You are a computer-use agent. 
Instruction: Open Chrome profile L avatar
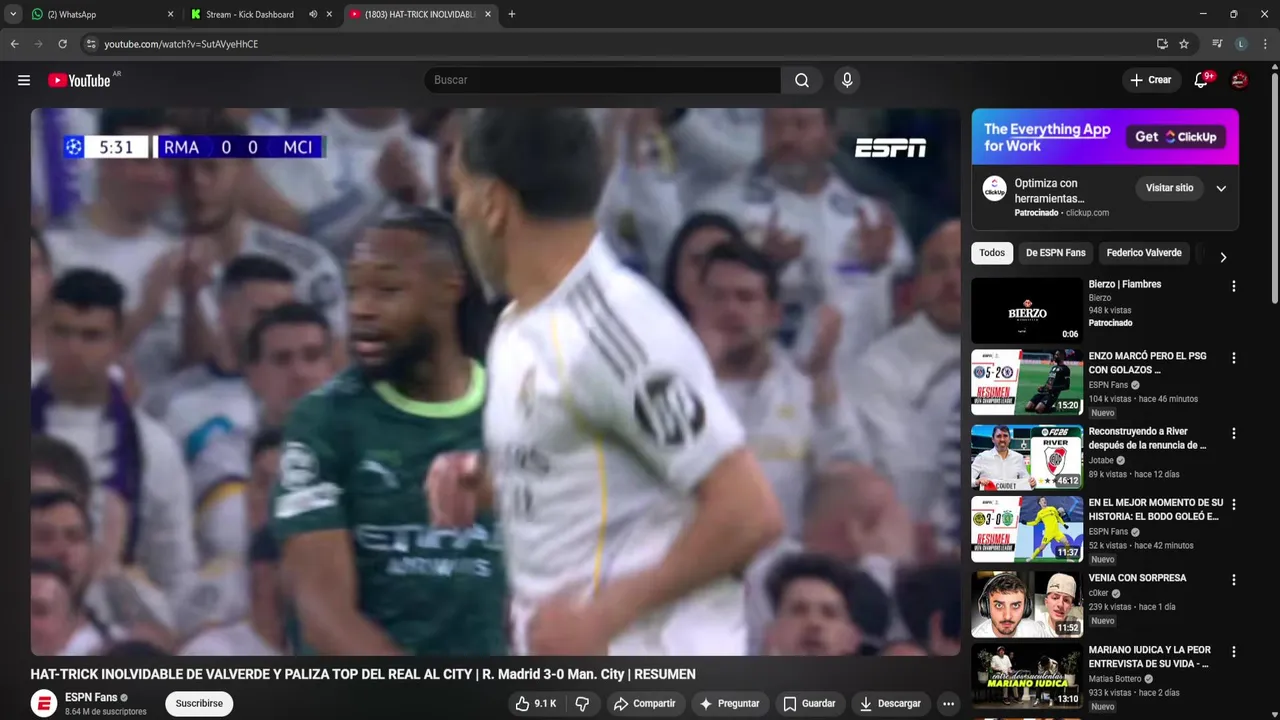(x=1241, y=44)
